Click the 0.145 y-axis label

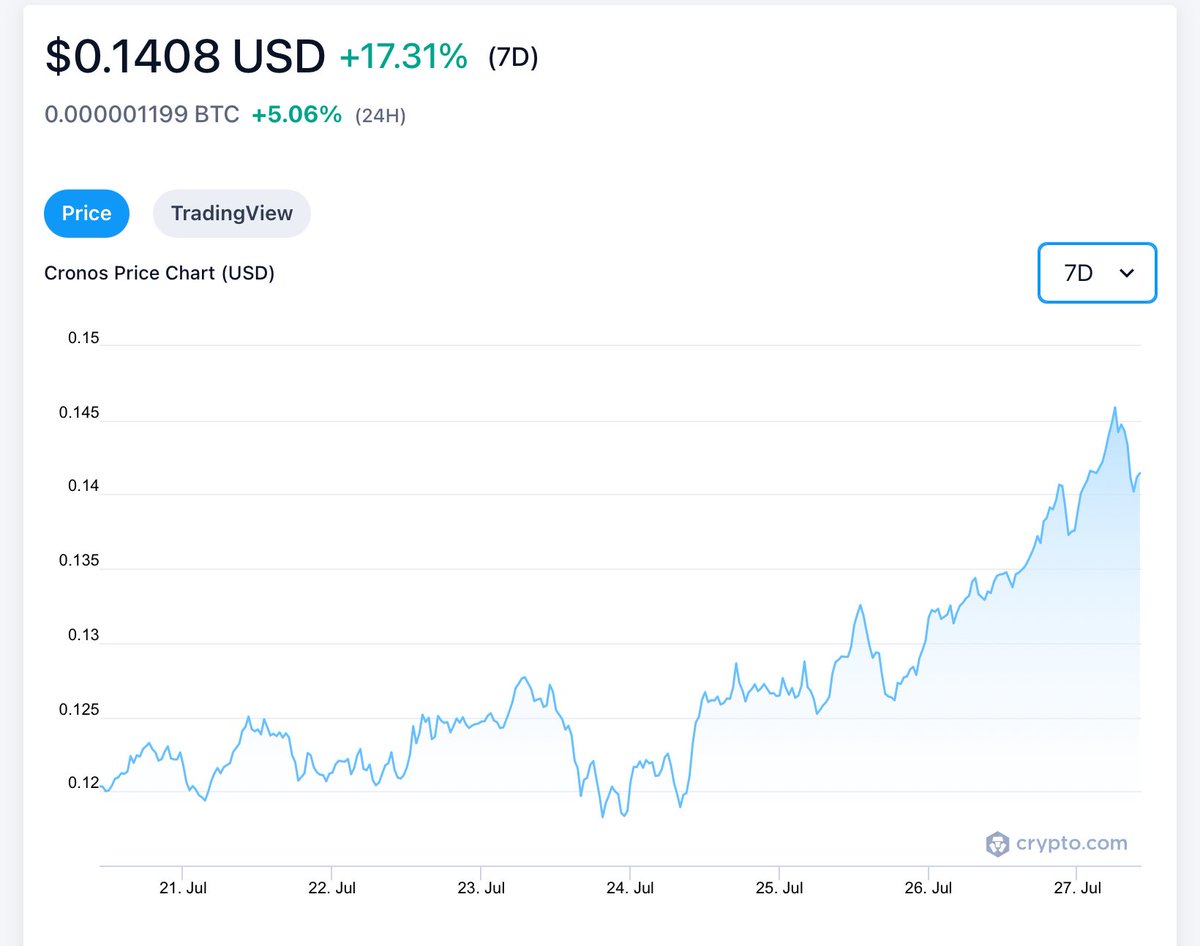79,412
